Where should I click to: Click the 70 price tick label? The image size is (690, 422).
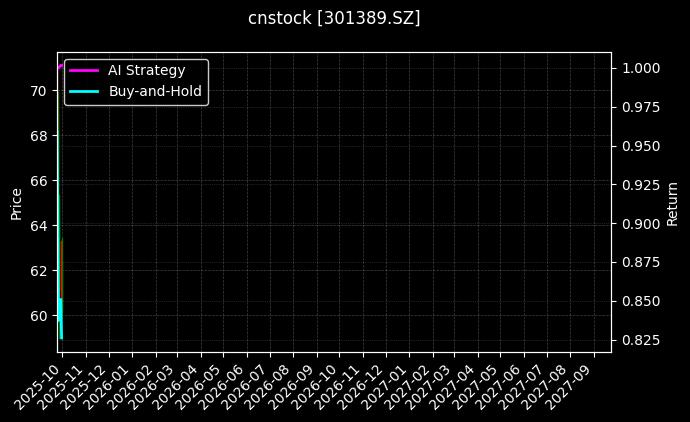pyautogui.click(x=38, y=91)
